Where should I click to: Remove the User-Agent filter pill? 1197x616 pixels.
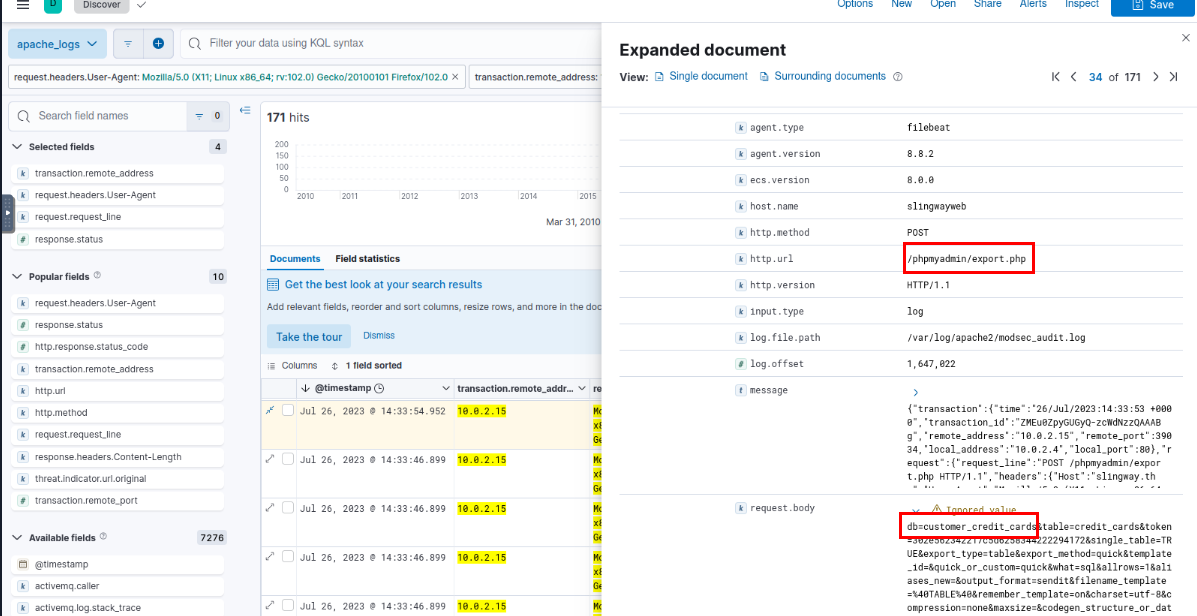click(x=456, y=77)
